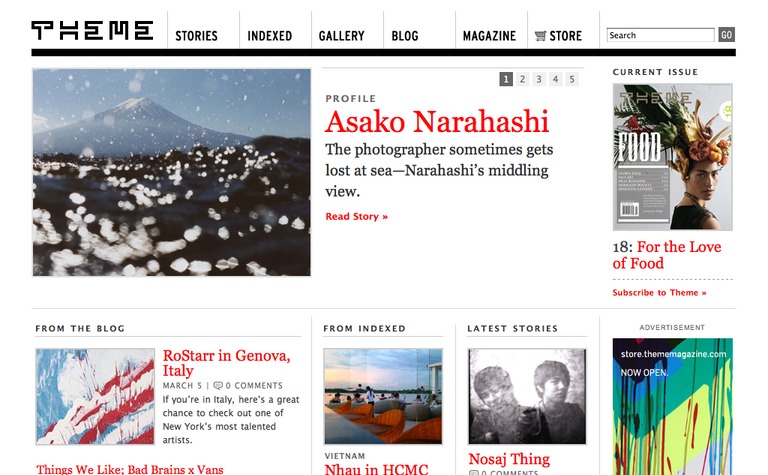The width and height of the screenshot is (768, 475).
Task: Click the GO search button
Action: click(x=726, y=35)
